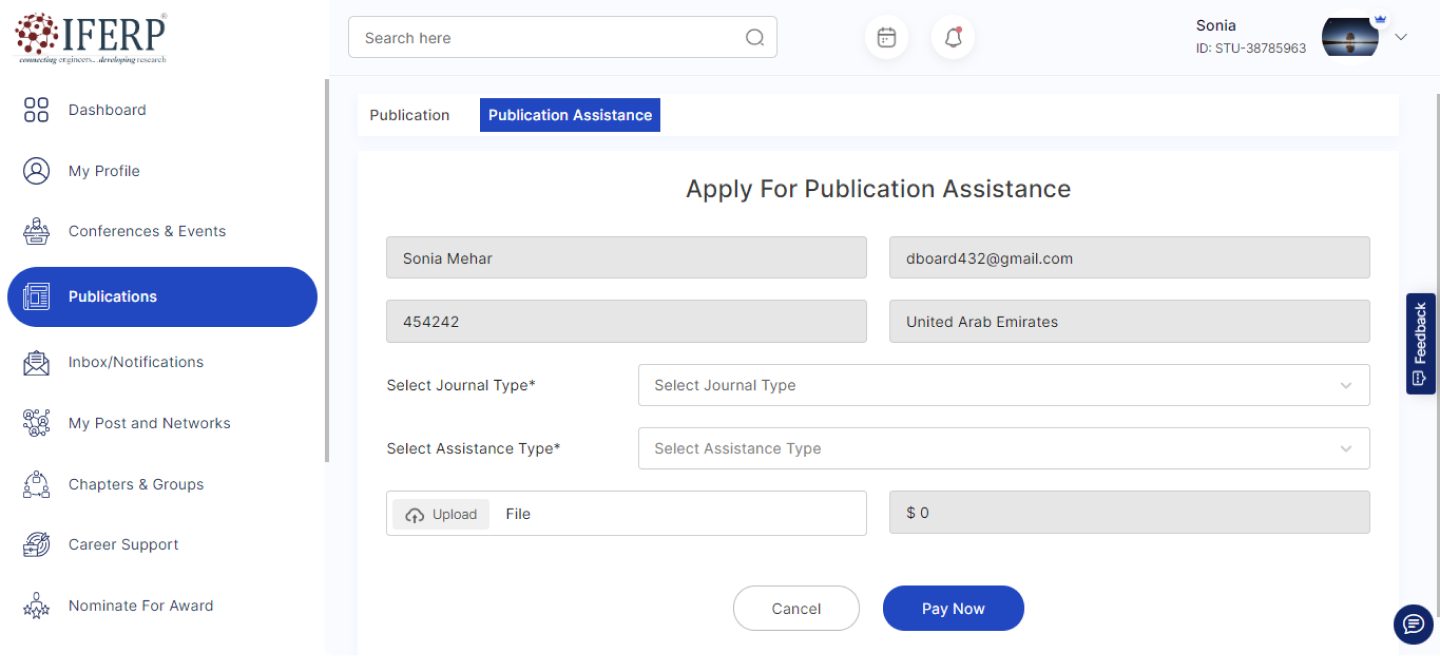Click the Cancel button
This screenshot has width=1440, height=656.
click(796, 608)
